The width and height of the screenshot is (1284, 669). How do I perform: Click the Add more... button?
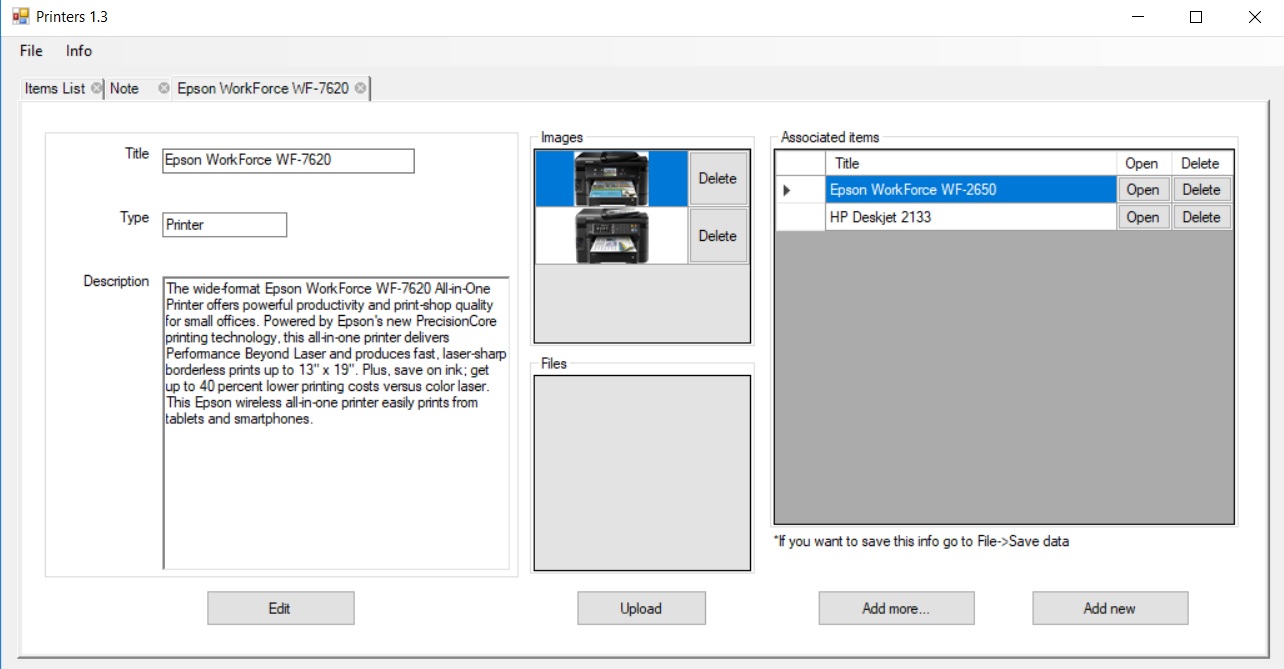pyautogui.click(x=896, y=608)
